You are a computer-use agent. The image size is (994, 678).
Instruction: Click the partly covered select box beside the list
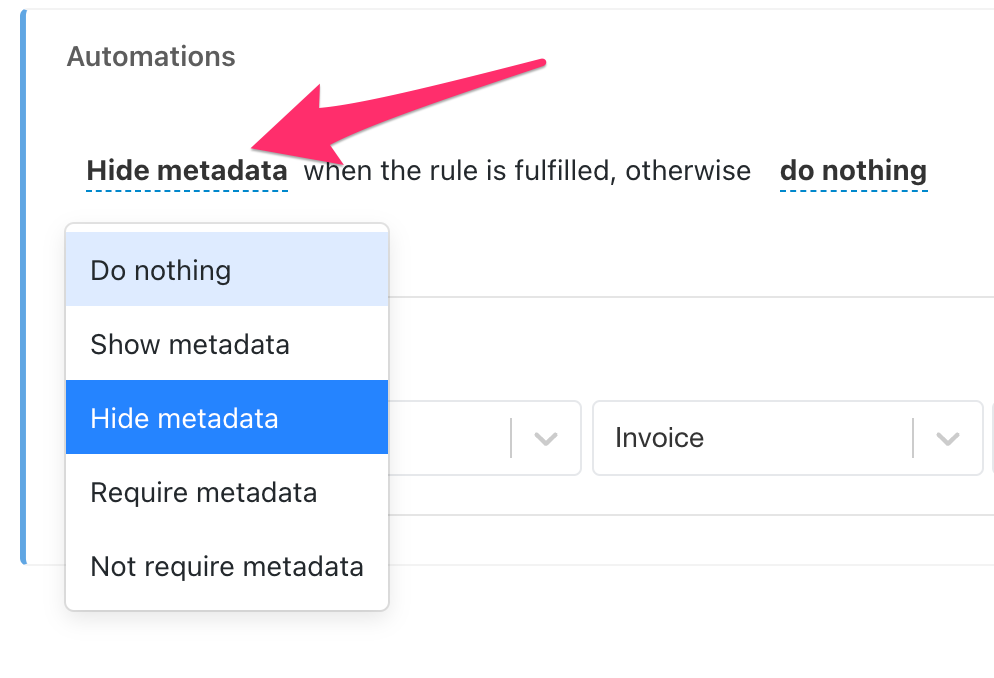[485, 438]
